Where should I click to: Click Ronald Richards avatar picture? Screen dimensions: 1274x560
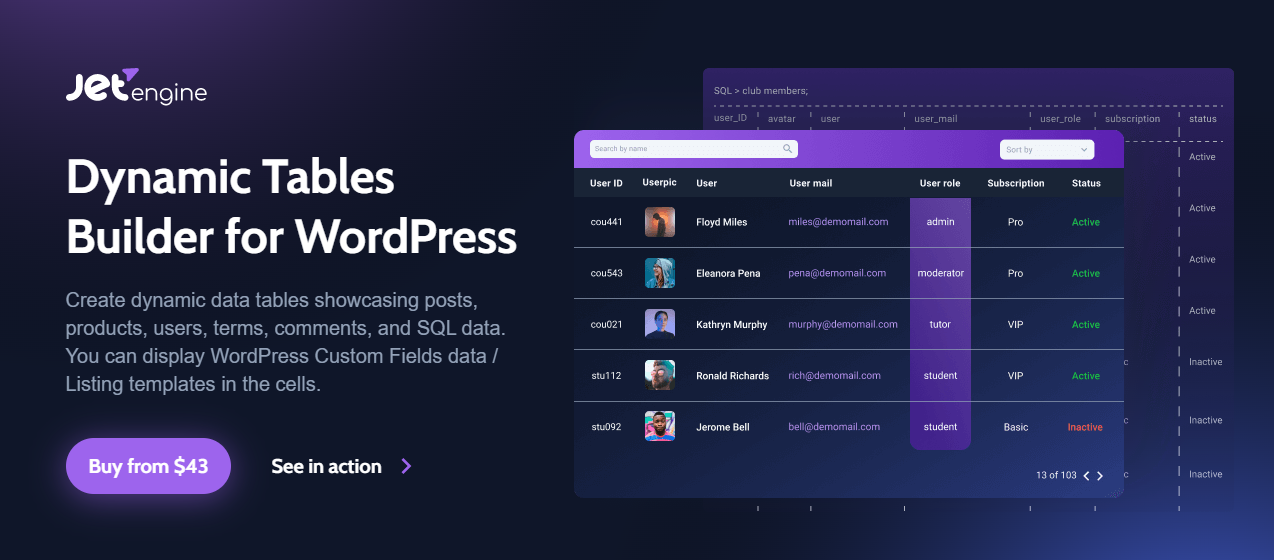click(x=660, y=376)
